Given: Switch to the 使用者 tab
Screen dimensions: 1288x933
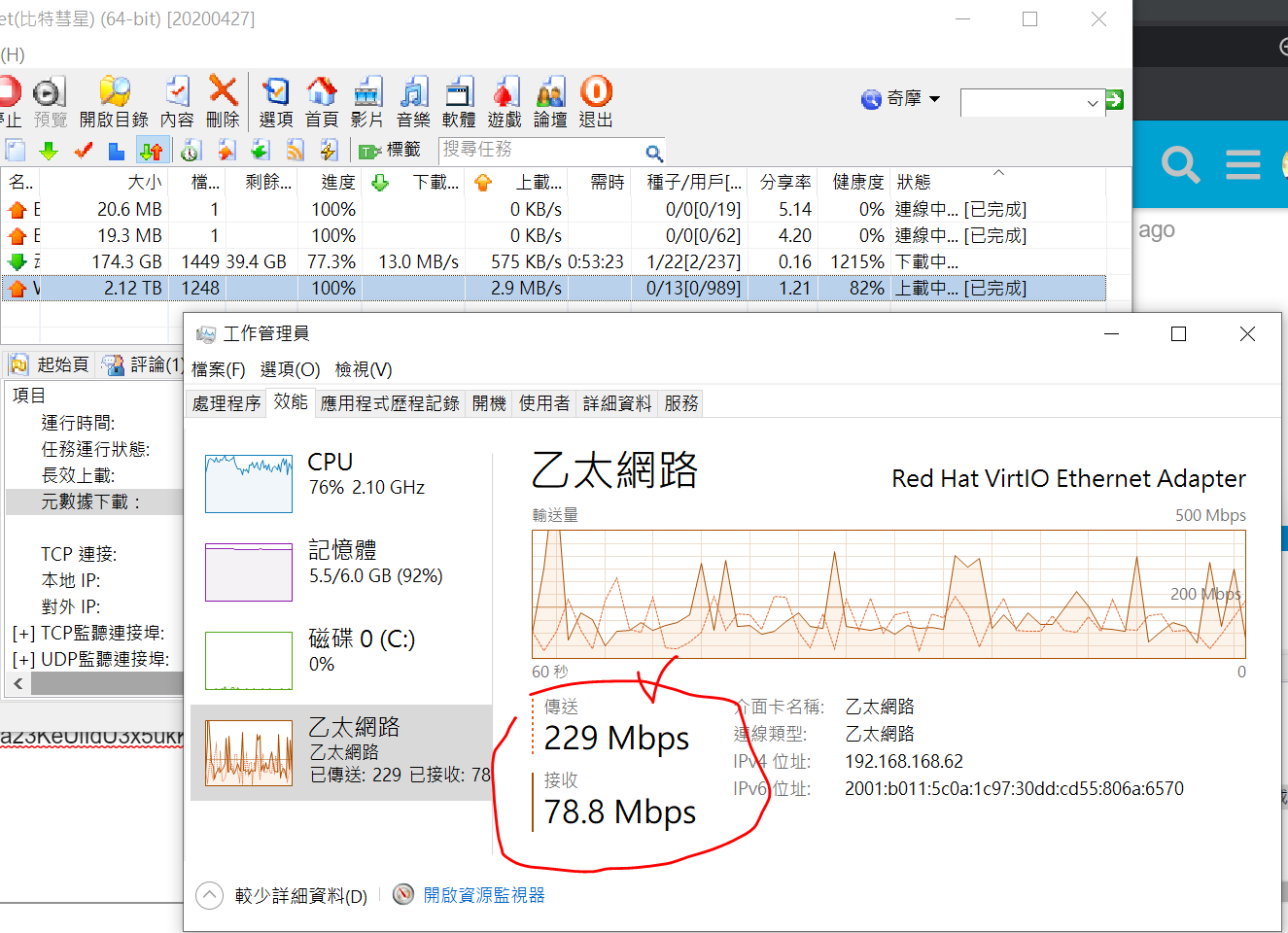Looking at the screenshot, I should pos(544,403).
